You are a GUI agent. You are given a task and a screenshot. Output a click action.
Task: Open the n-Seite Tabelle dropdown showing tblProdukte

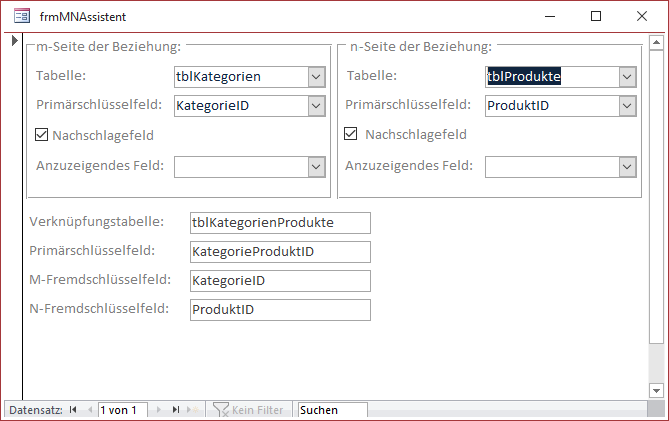coord(627,77)
